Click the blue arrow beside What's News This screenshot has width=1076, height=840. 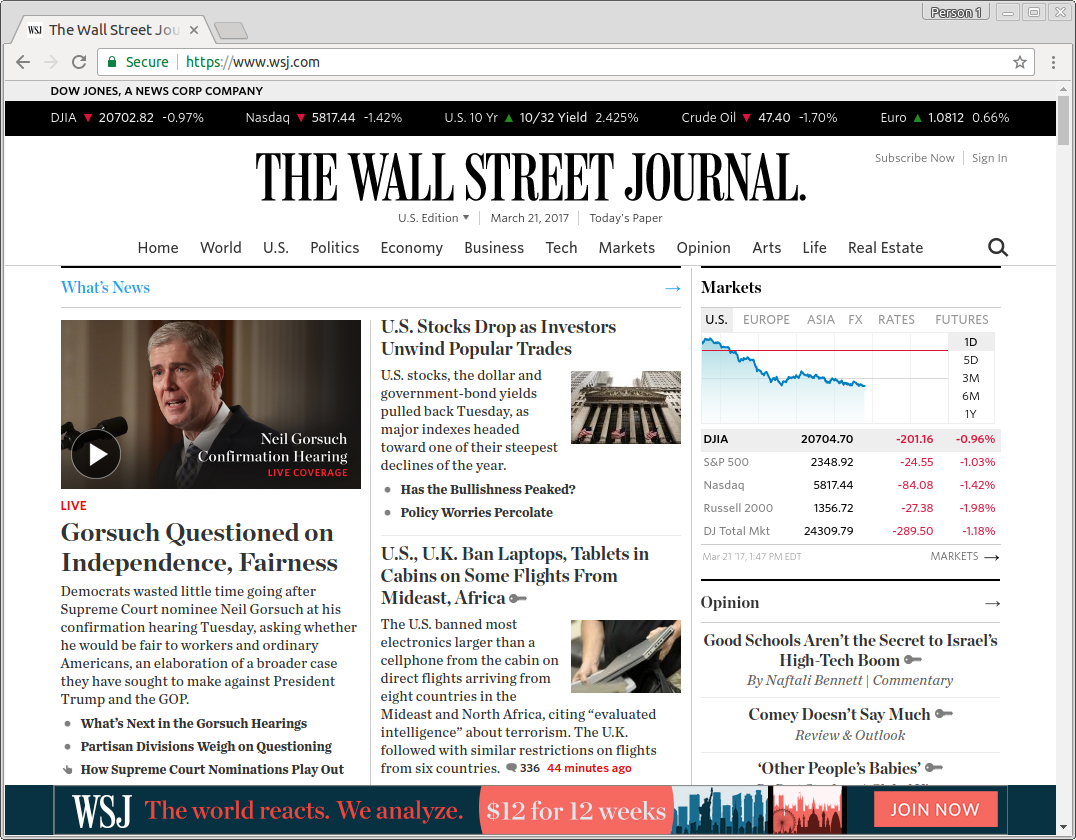tap(672, 288)
